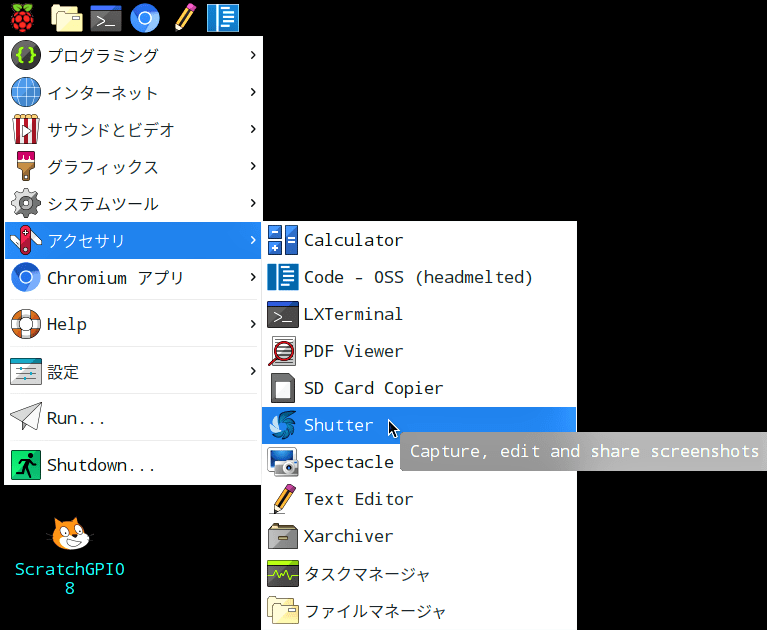The width and height of the screenshot is (767, 630).
Task: Click the Calculator icon
Action: (283, 240)
